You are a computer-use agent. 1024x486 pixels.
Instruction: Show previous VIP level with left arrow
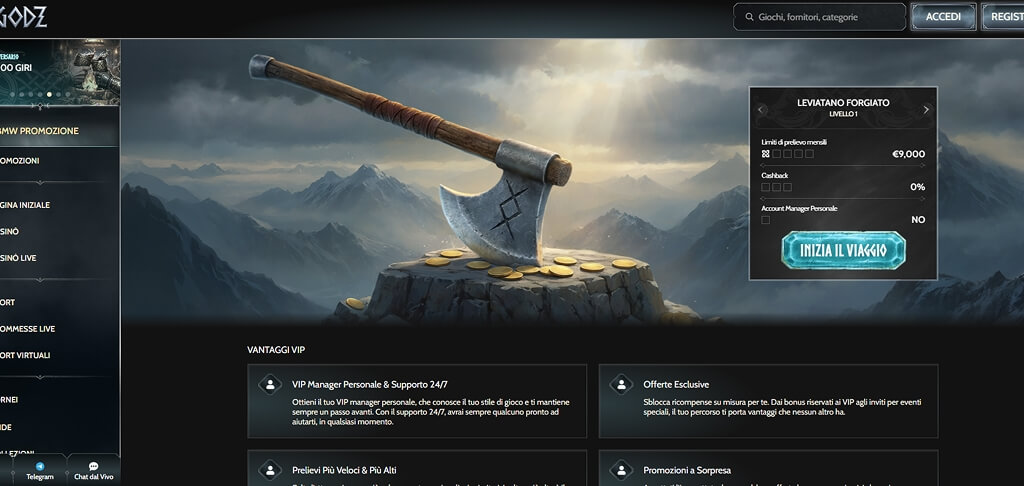tap(761, 110)
